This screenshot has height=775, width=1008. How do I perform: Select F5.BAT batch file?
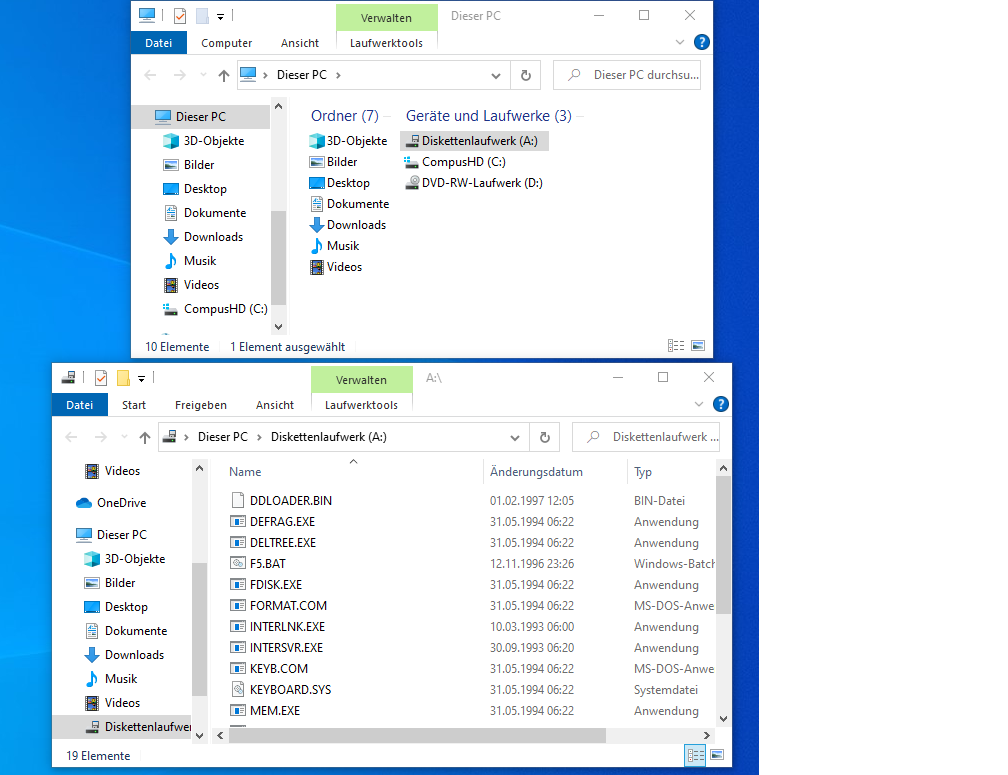(x=257, y=564)
